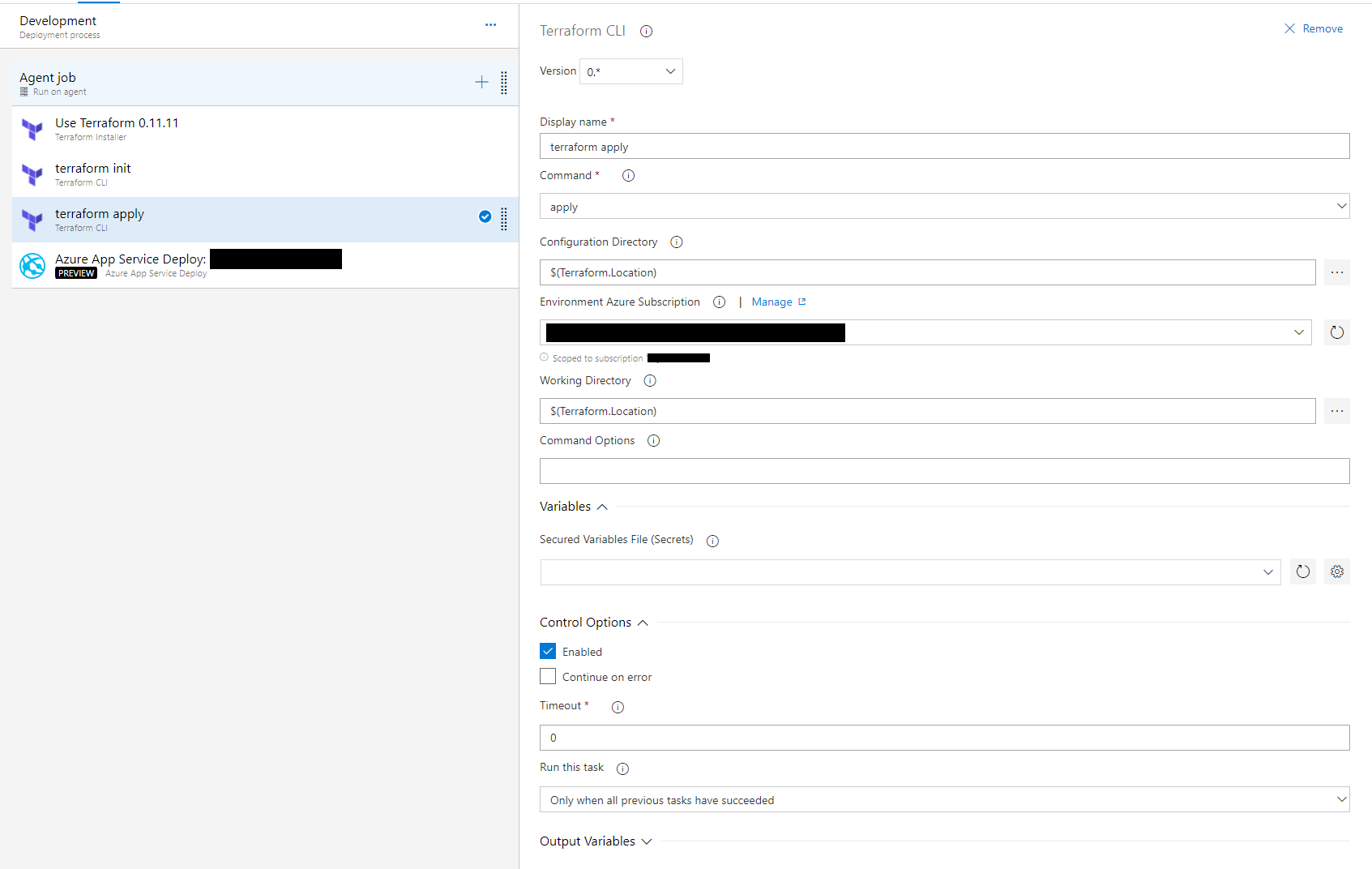Browse for Working Directory path
Image resolution: width=1372 pixels, height=869 pixels.
point(1337,411)
